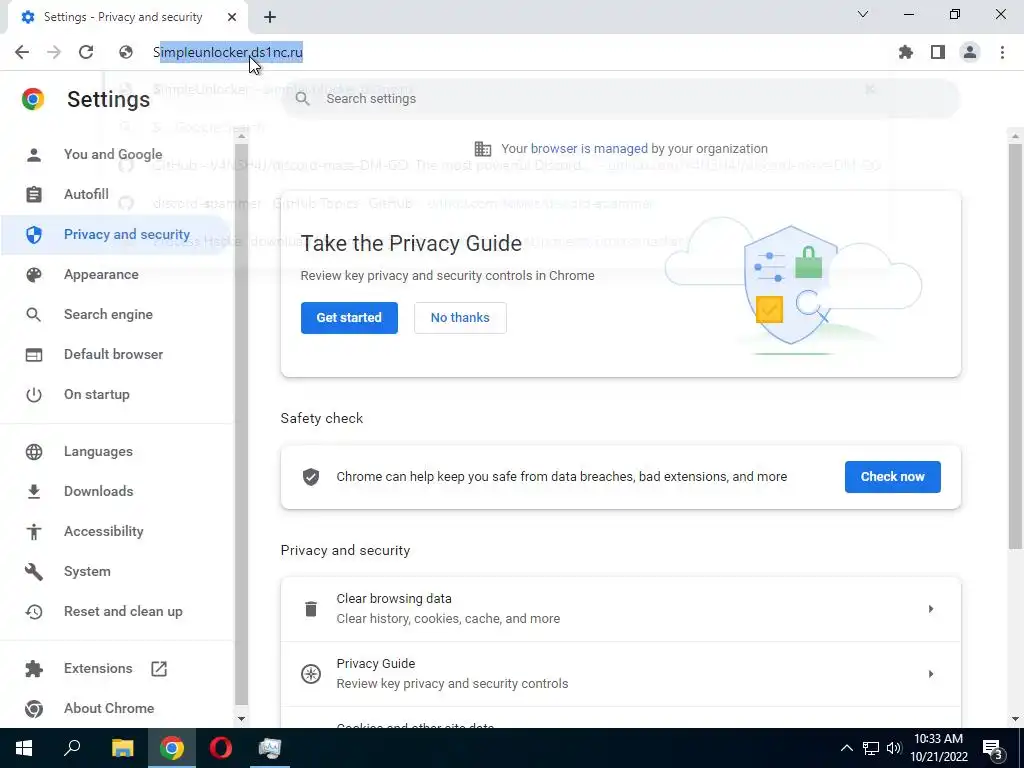Open Languages settings
The image size is (1024, 768).
(x=98, y=451)
